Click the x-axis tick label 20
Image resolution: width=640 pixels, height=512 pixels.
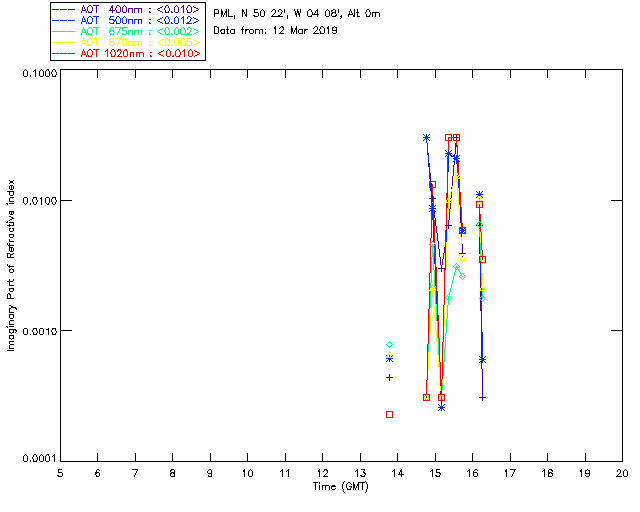(x=622, y=473)
